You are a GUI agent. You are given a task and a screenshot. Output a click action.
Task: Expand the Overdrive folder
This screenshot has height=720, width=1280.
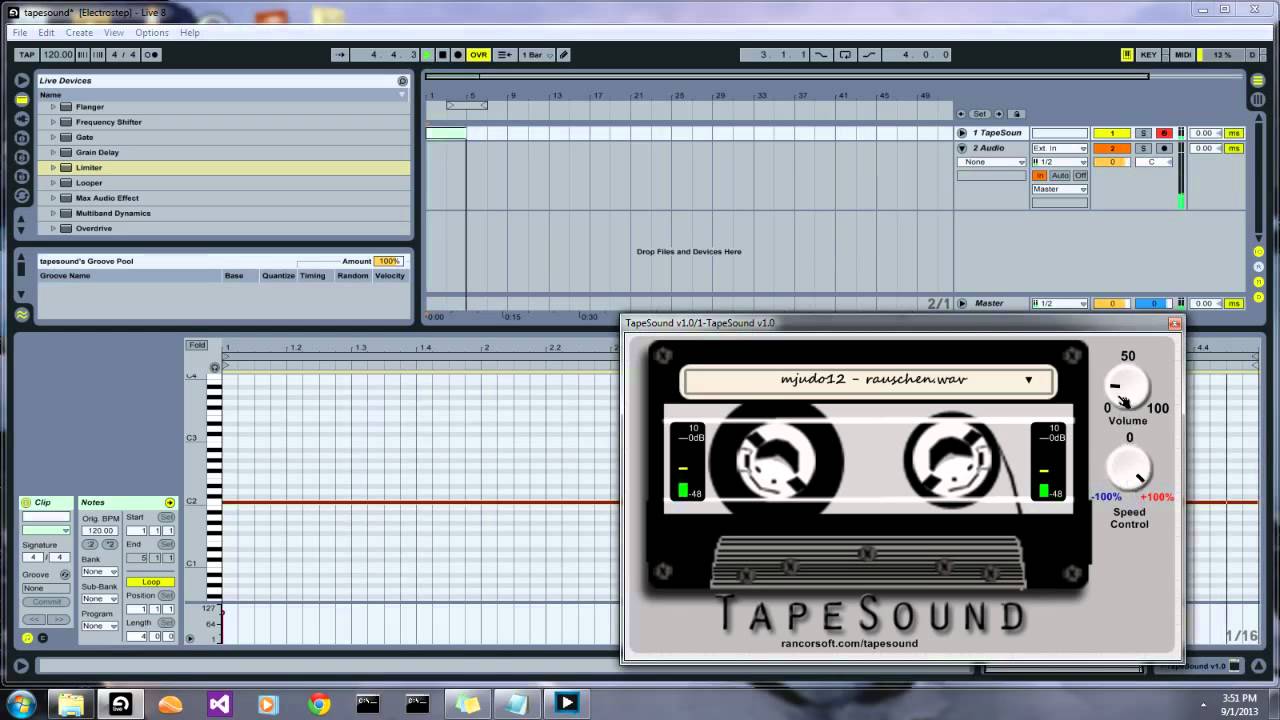point(53,228)
